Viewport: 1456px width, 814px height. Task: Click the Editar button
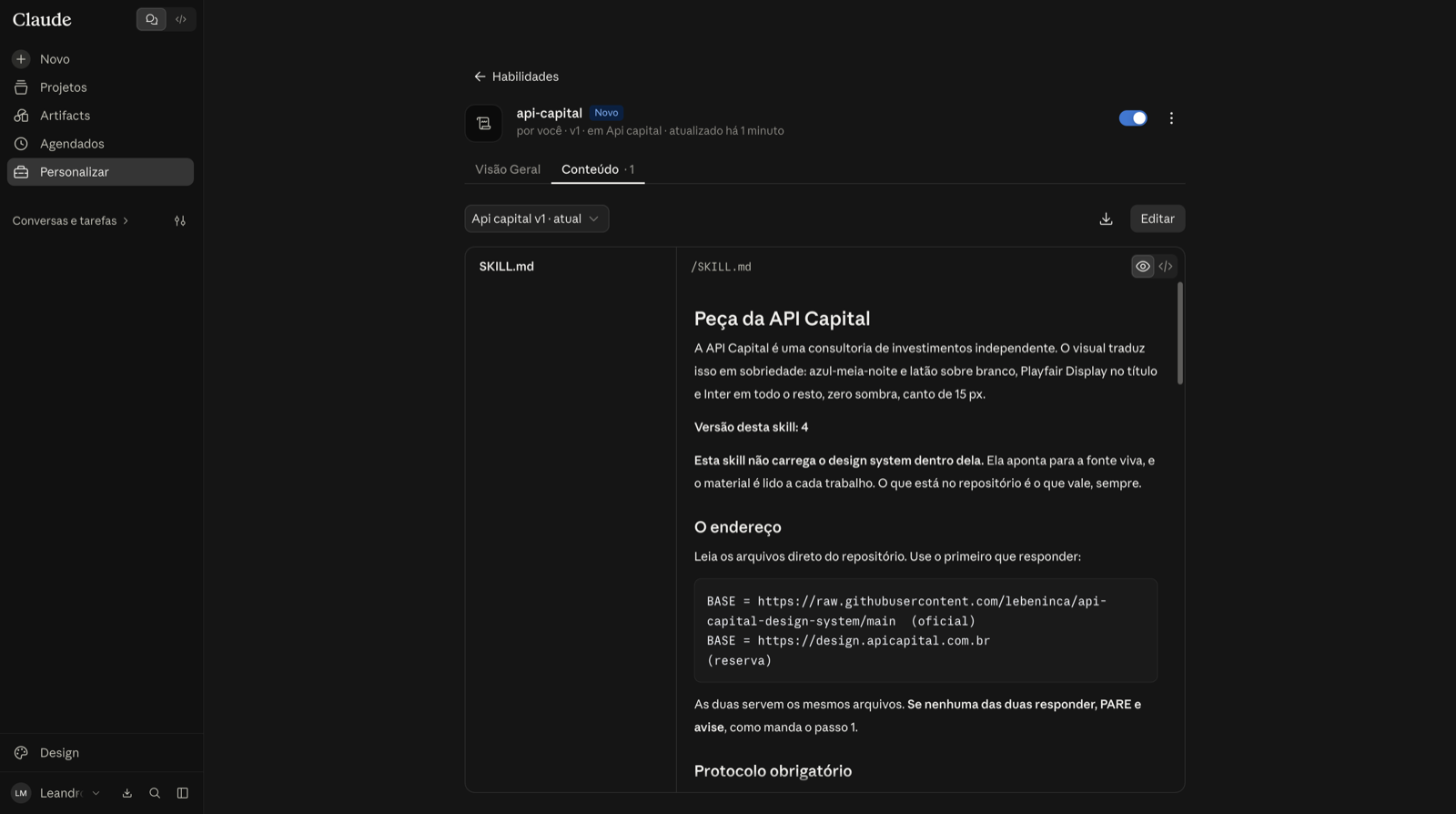[x=1158, y=219]
